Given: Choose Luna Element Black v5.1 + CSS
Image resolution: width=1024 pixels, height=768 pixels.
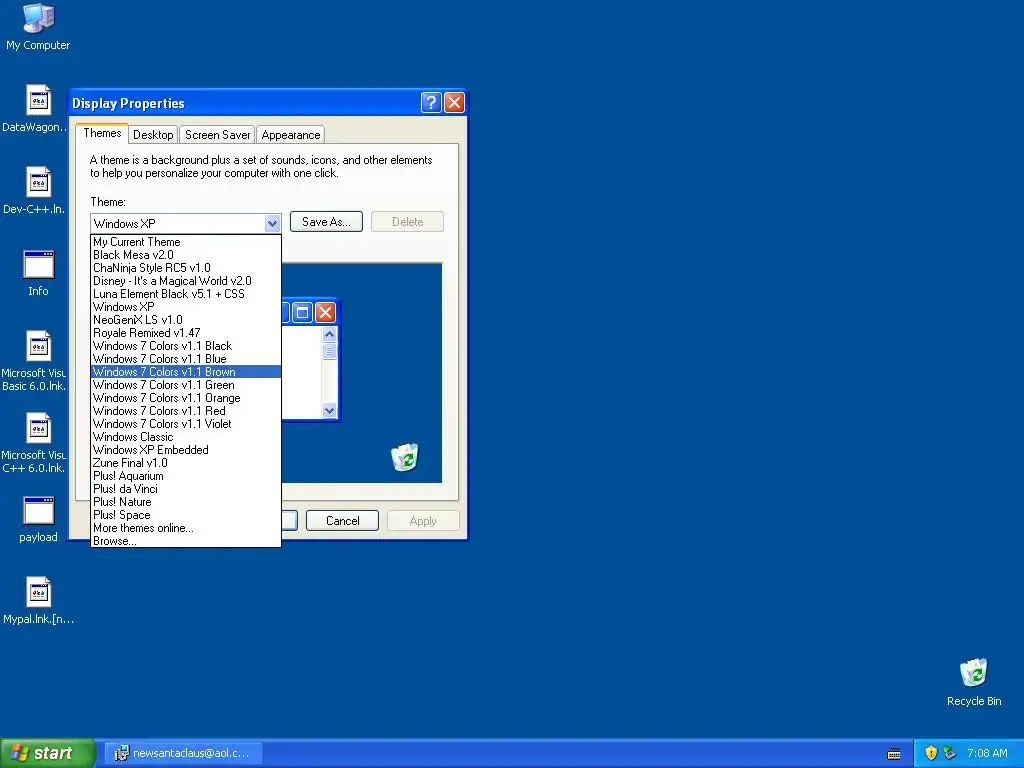Looking at the screenshot, I should [185, 294].
